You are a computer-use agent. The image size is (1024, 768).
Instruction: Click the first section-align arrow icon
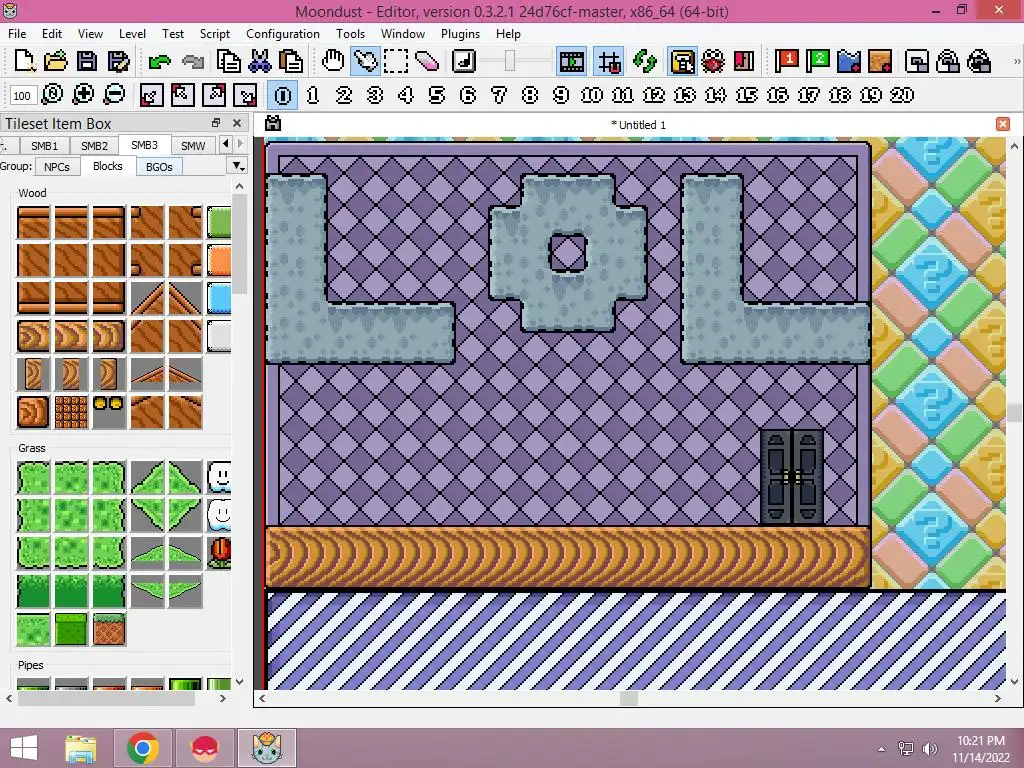[152, 95]
